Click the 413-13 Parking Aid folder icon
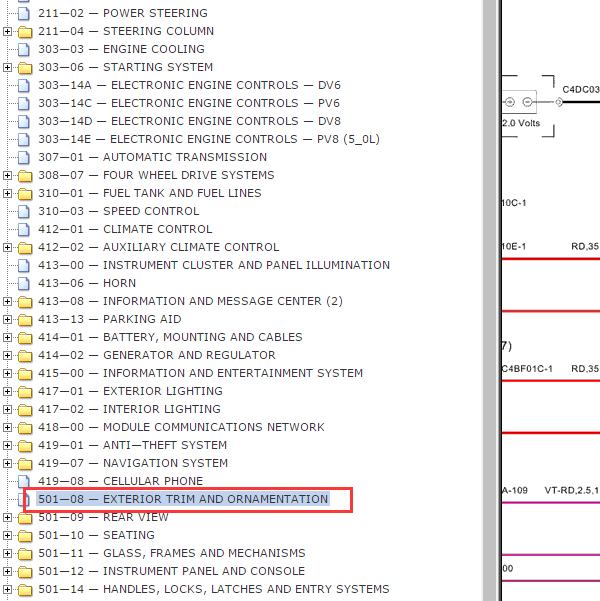This screenshot has height=601, width=600. click(25, 320)
